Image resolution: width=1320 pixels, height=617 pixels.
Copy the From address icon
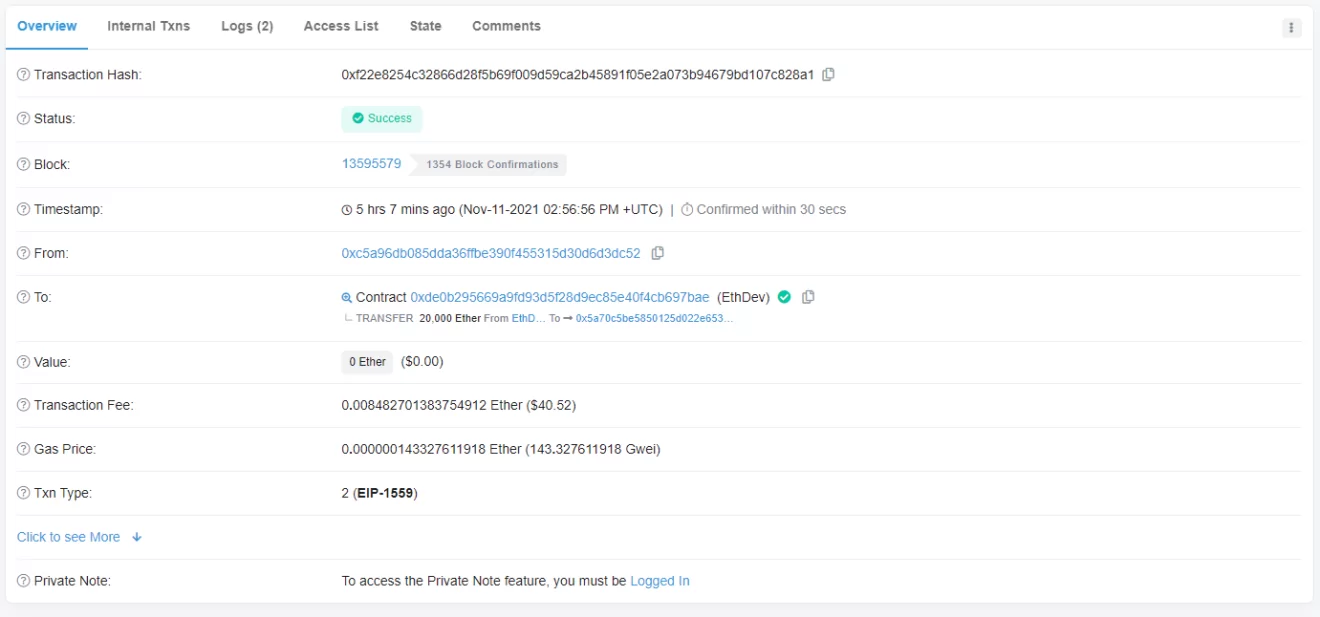657,254
